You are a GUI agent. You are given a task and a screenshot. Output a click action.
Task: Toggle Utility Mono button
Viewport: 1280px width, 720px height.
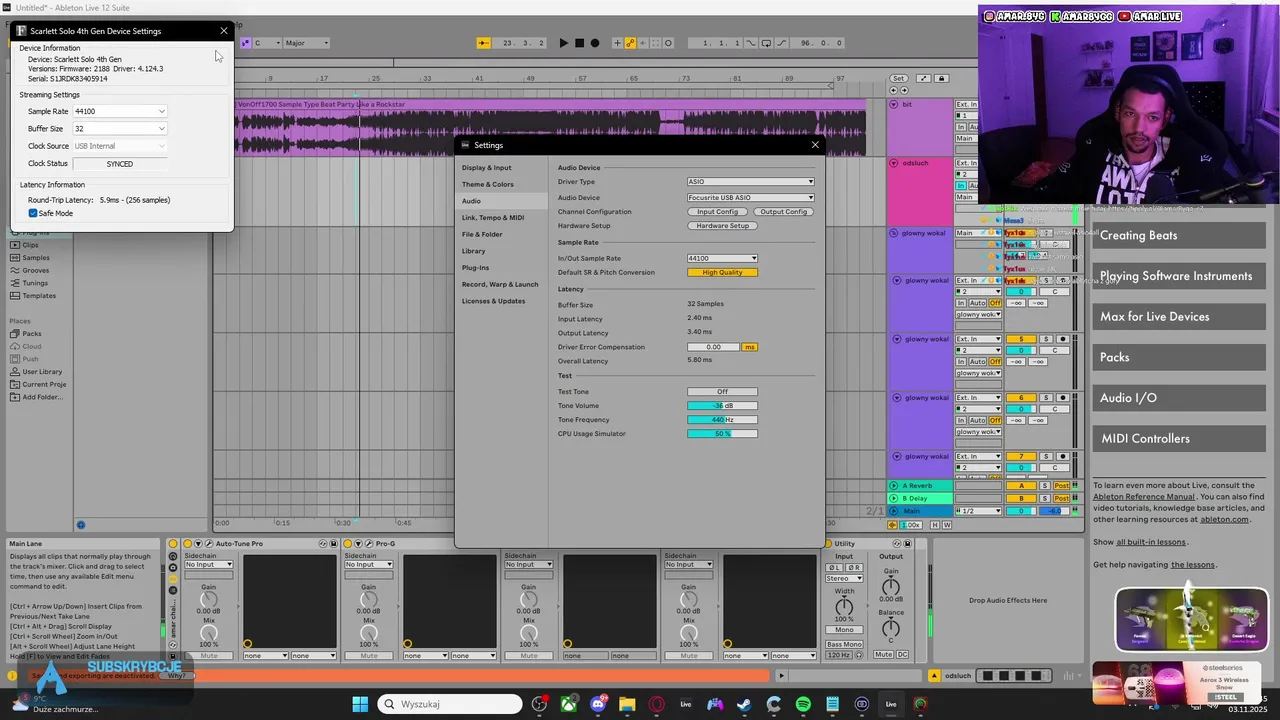pyautogui.click(x=844, y=630)
